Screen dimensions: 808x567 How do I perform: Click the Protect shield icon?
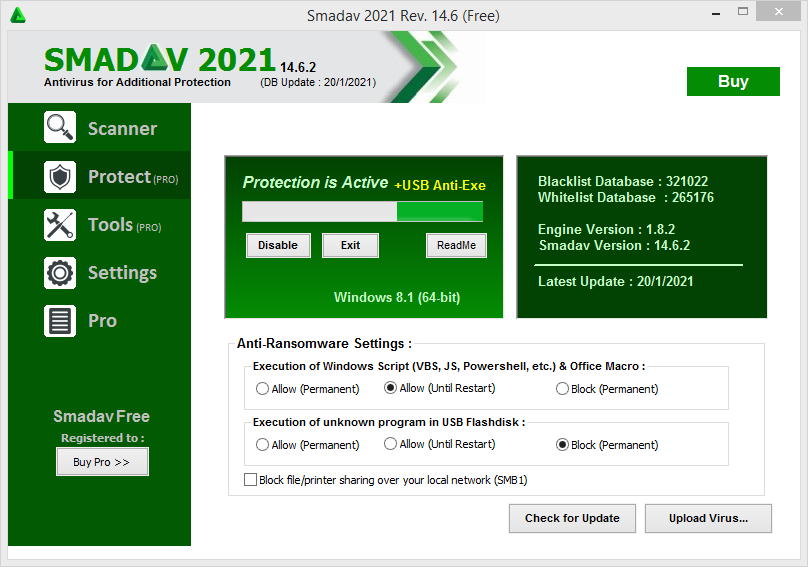point(60,177)
